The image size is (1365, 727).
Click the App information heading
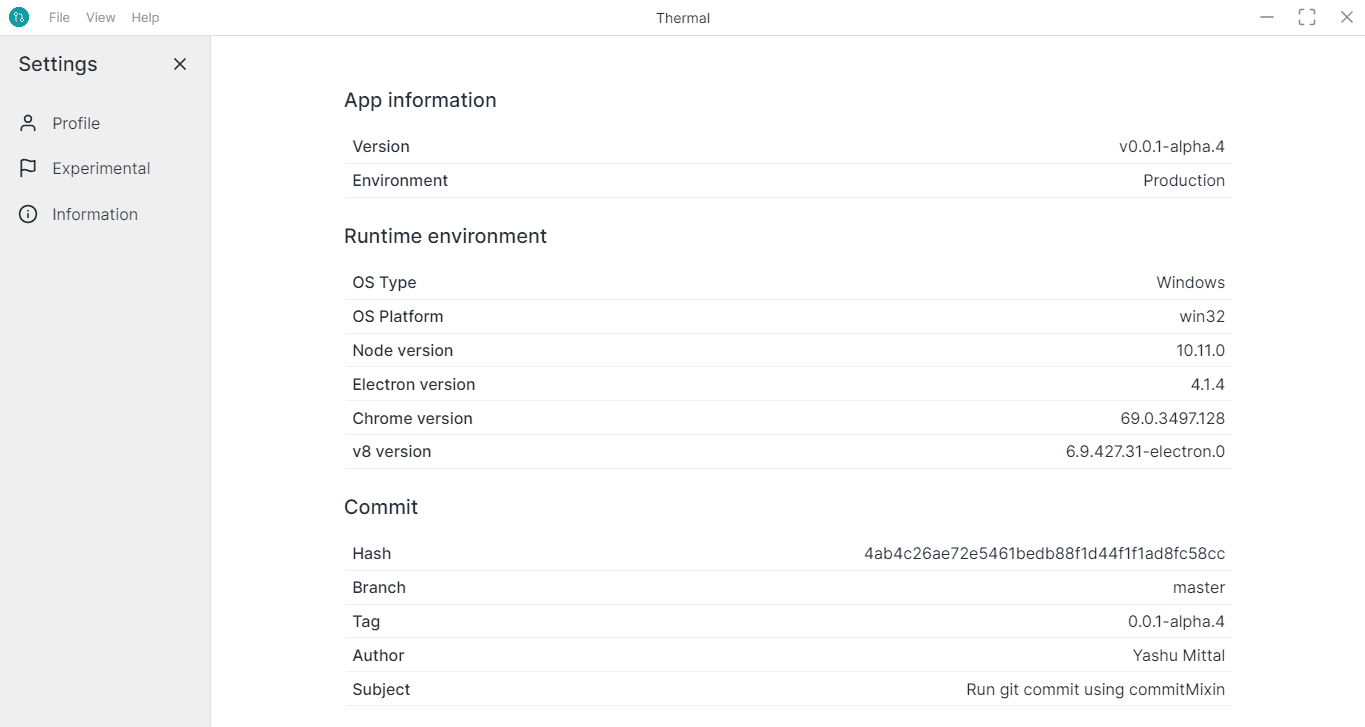pyautogui.click(x=420, y=100)
